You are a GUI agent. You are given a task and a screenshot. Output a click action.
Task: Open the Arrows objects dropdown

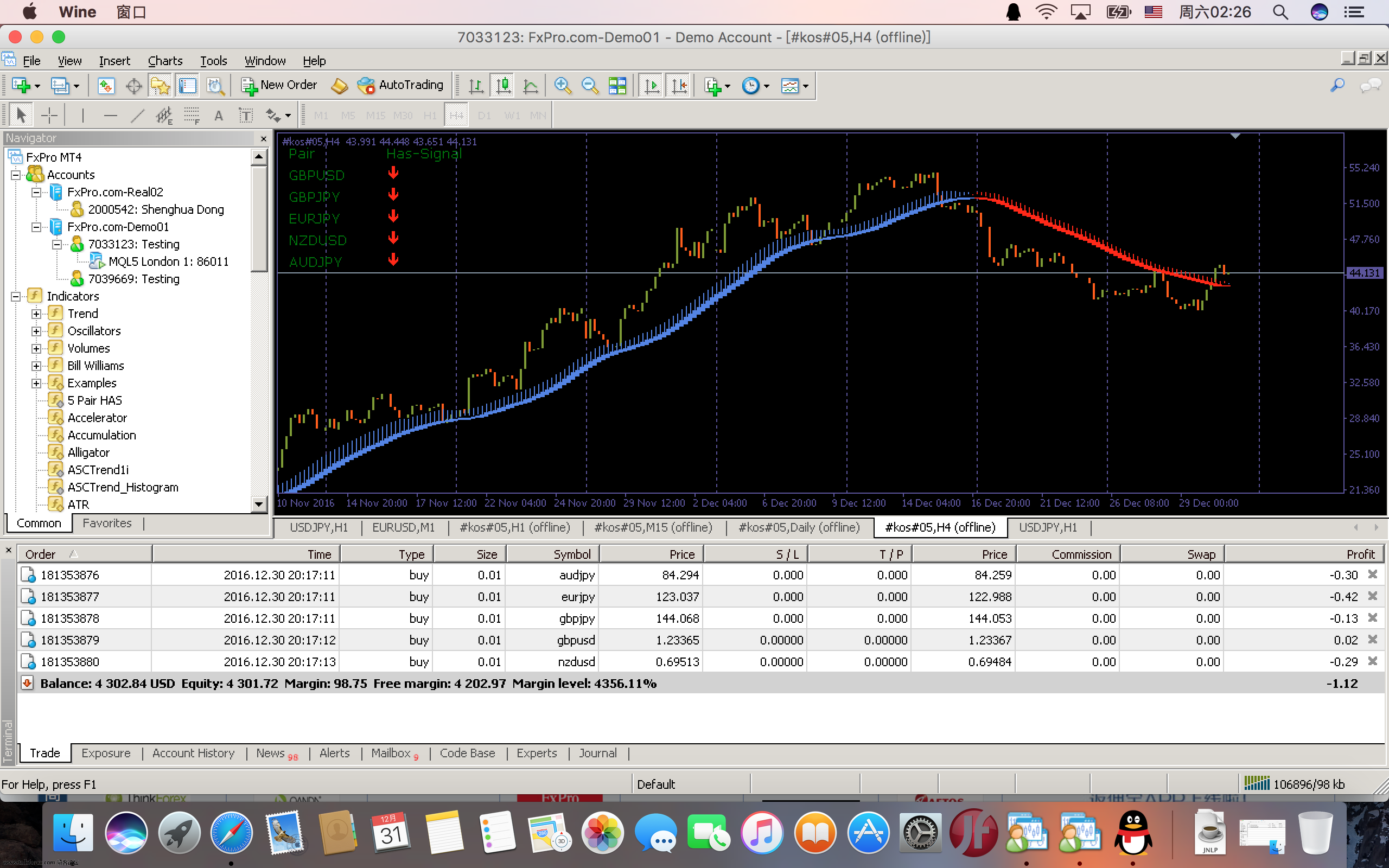pos(278,116)
